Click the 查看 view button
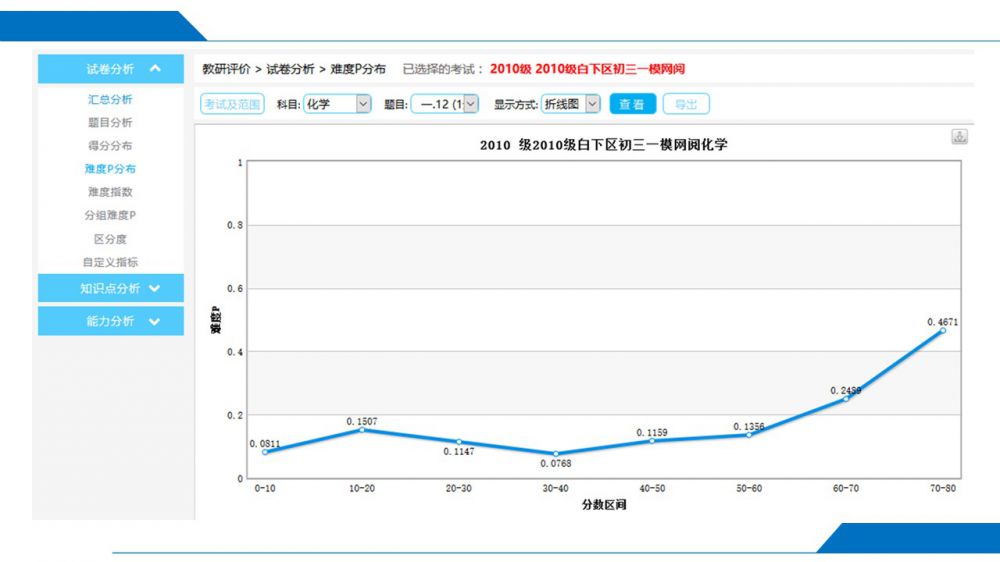1000x562 pixels. (632, 104)
